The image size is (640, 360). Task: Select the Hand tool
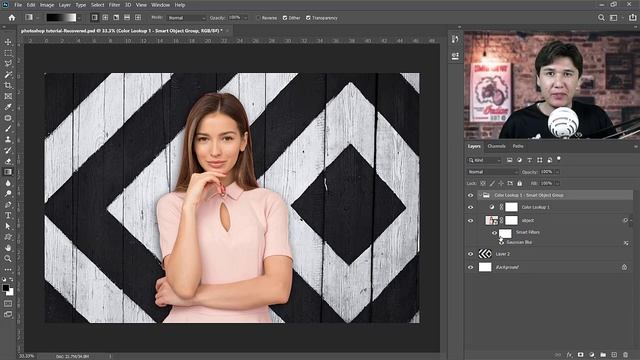point(8,248)
